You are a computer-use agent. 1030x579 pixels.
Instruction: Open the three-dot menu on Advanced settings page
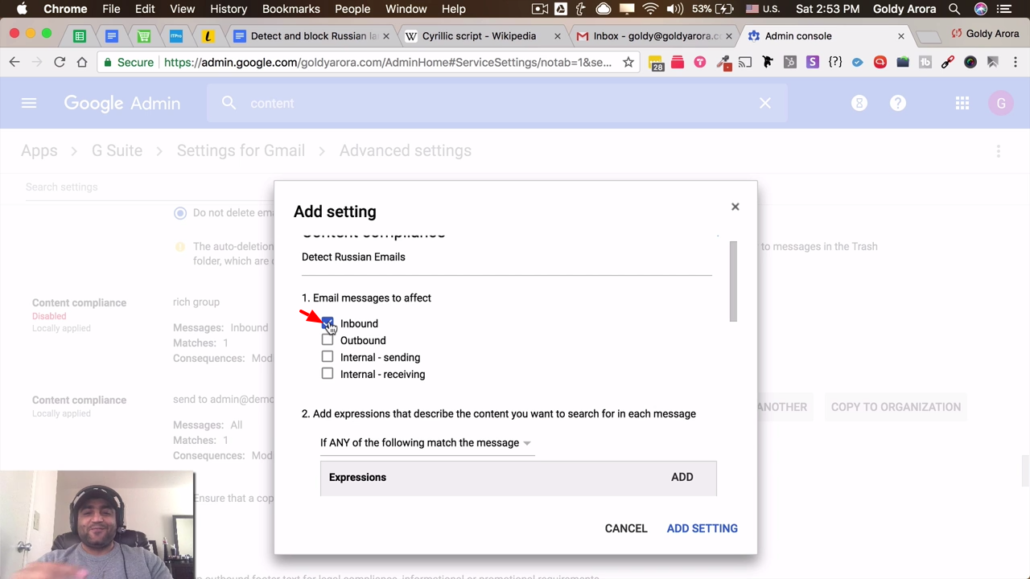pos(998,151)
